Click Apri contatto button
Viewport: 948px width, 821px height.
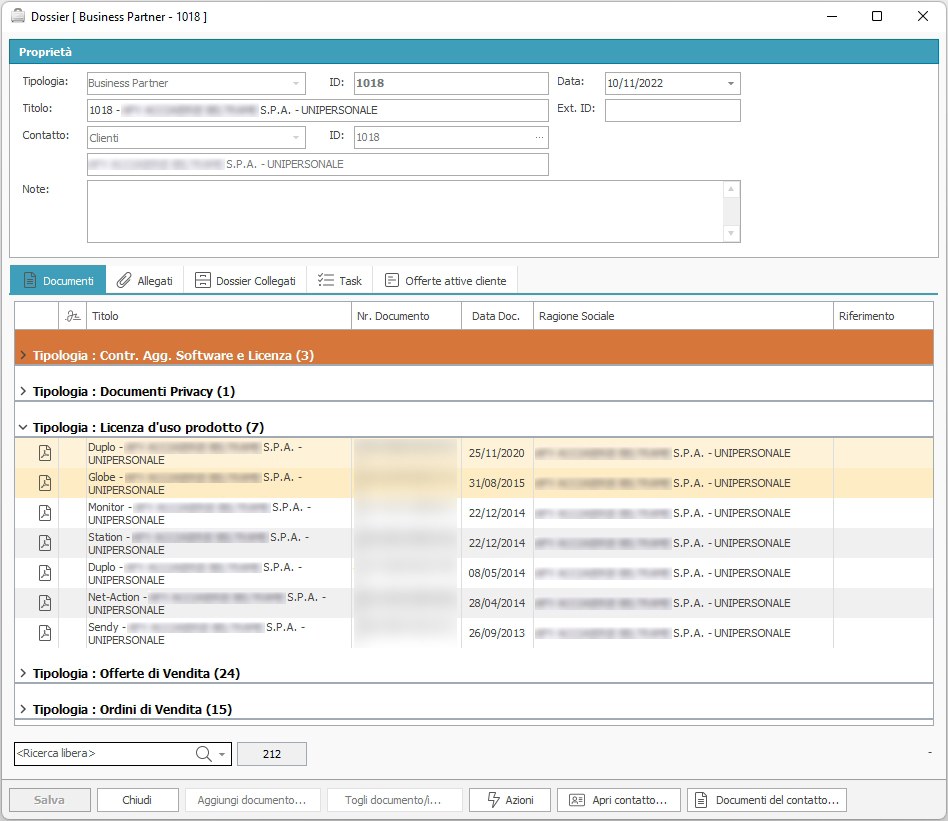(618, 800)
